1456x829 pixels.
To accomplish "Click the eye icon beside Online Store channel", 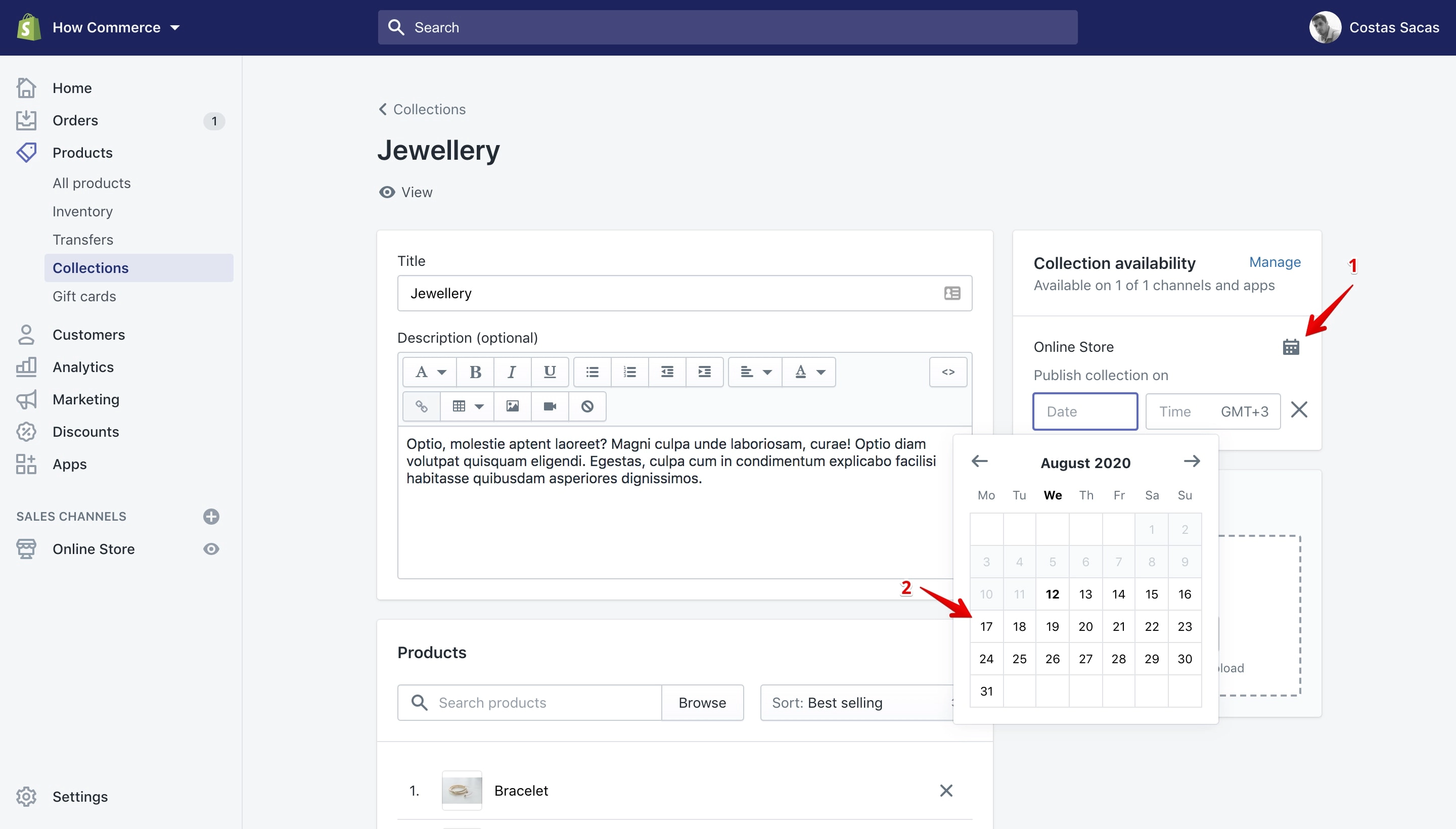I will [x=211, y=549].
